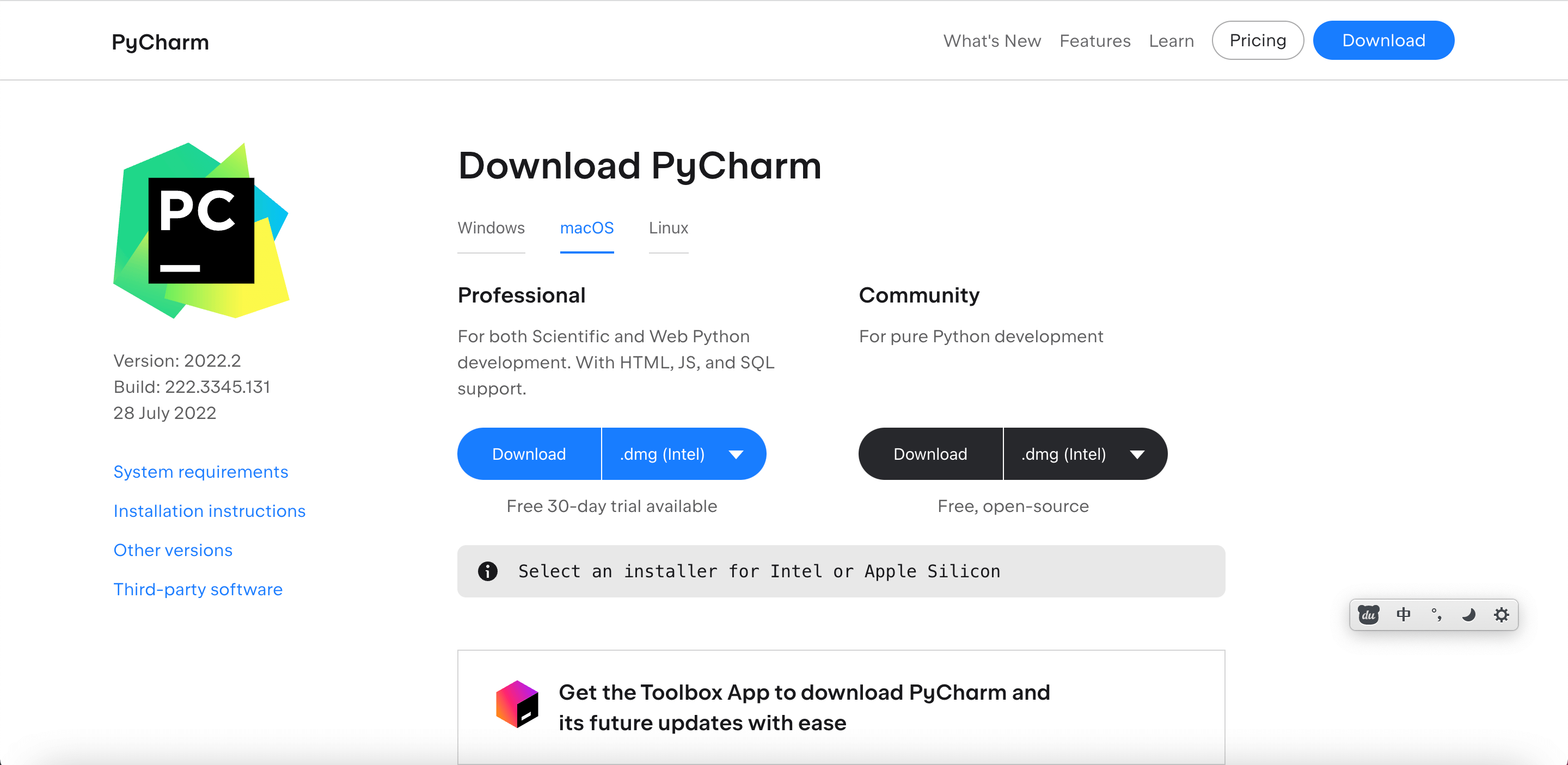Click the Baidu input method bear icon

click(1368, 614)
